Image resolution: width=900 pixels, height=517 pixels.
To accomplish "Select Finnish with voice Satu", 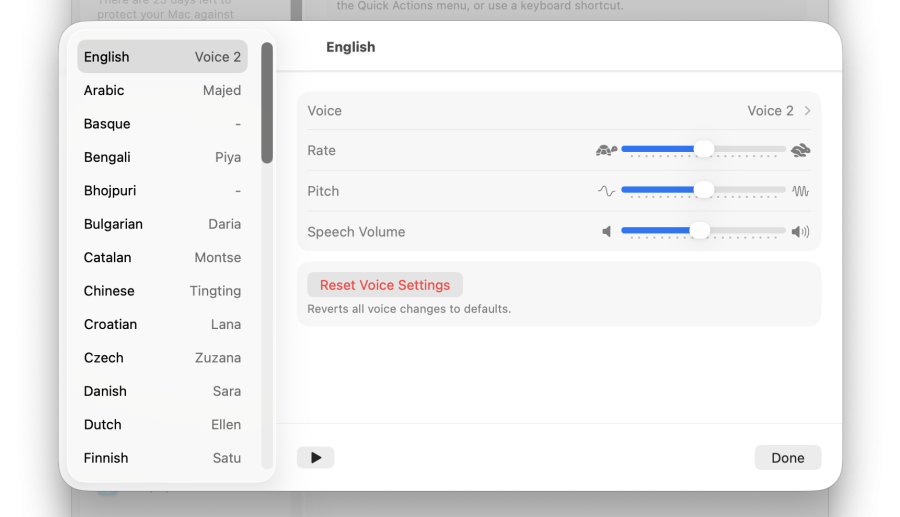I will click(162, 458).
